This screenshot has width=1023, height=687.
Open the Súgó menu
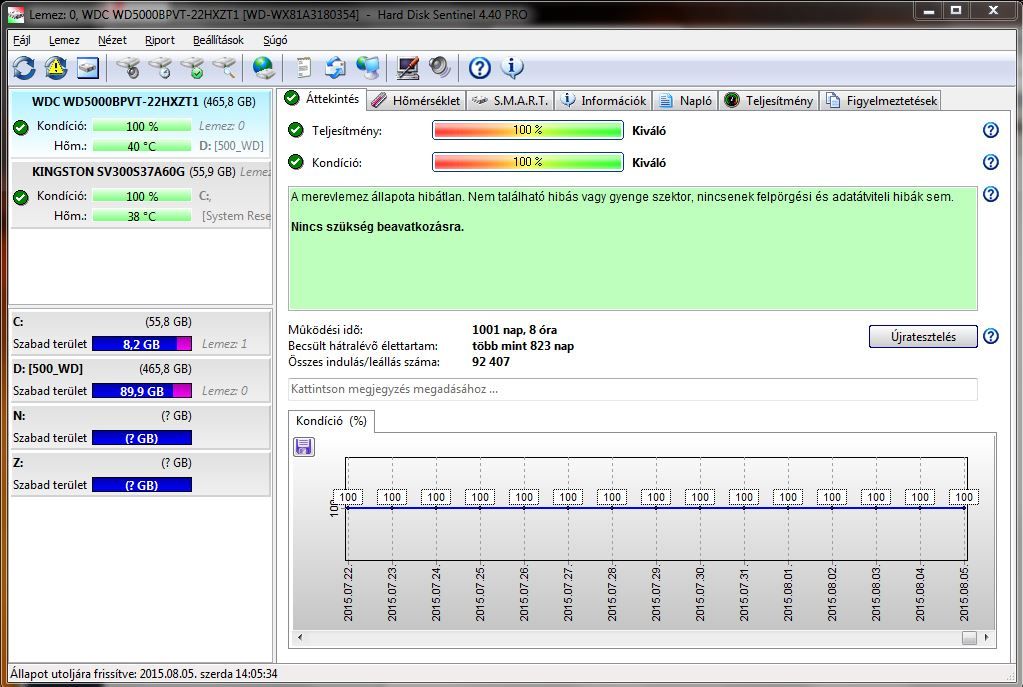(275, 40)
